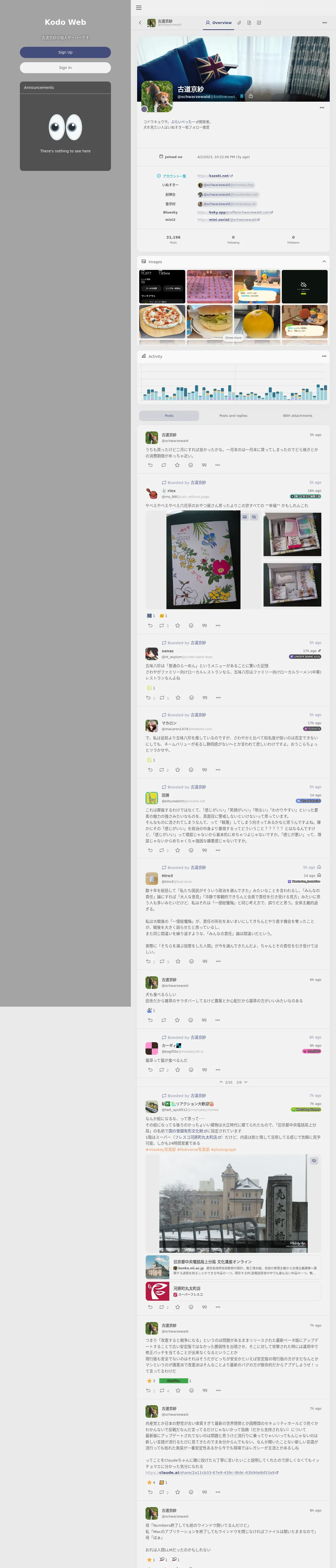The width and height of the screenshot is (336, 1568).
Task: Click the up chevron beside 2/10
Action: (221, 1082)
